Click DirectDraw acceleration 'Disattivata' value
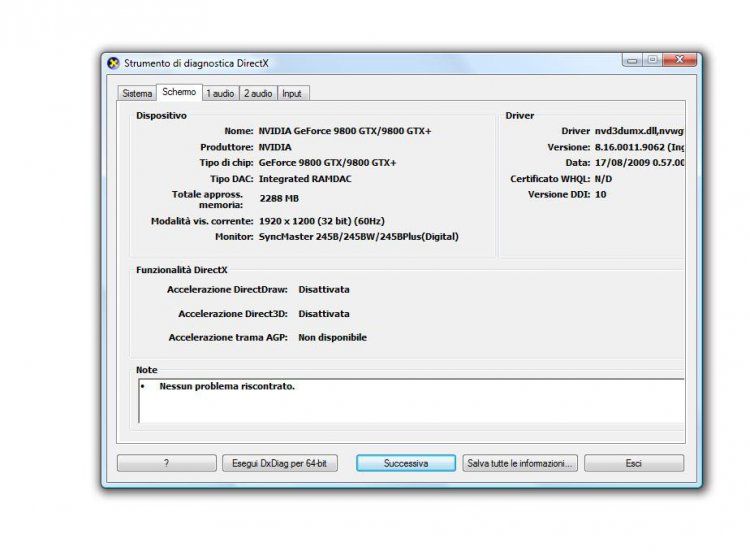 pyautogui.click(x=324, y=289)
